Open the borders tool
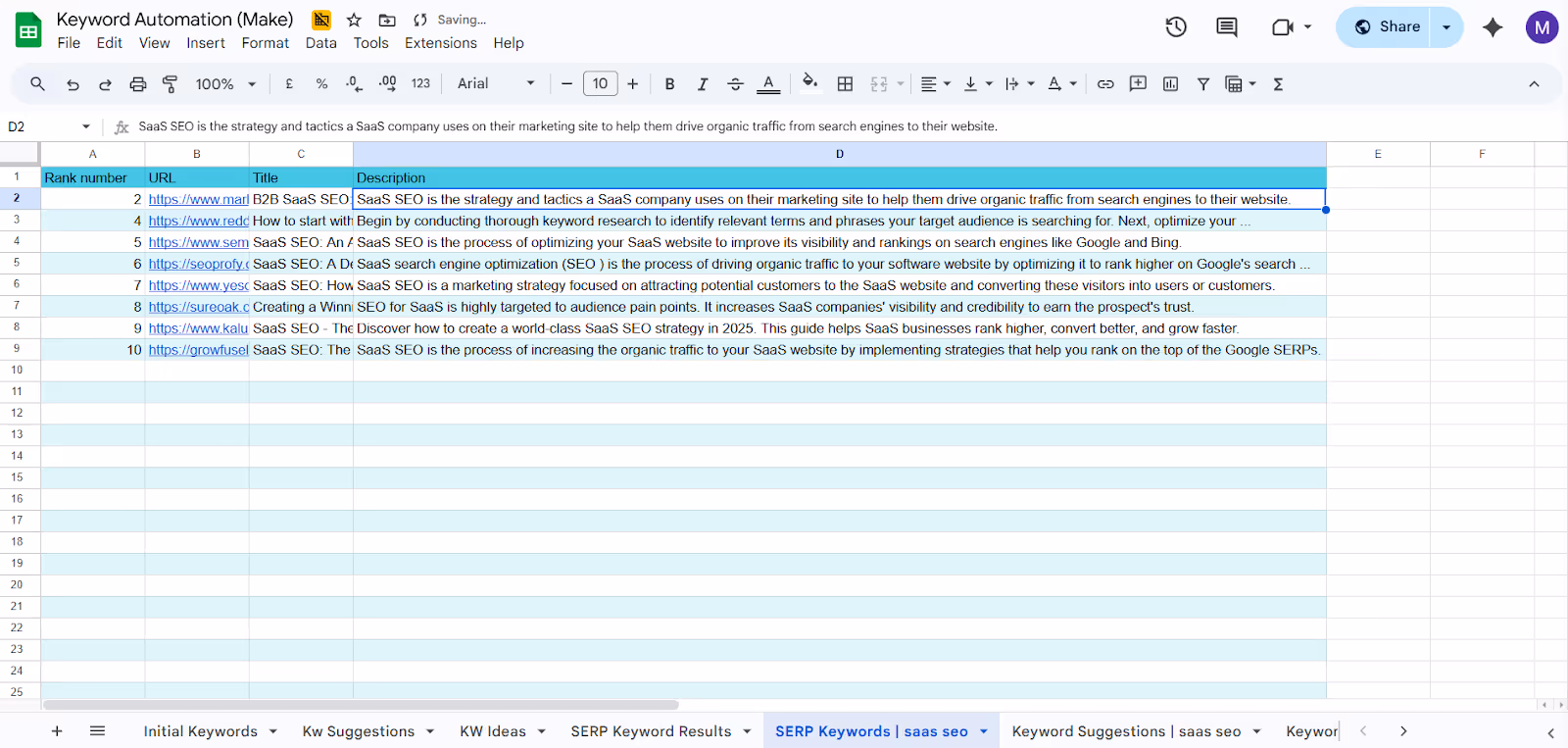The width and height of the screenshot is (1568, 748). [845, 84]
